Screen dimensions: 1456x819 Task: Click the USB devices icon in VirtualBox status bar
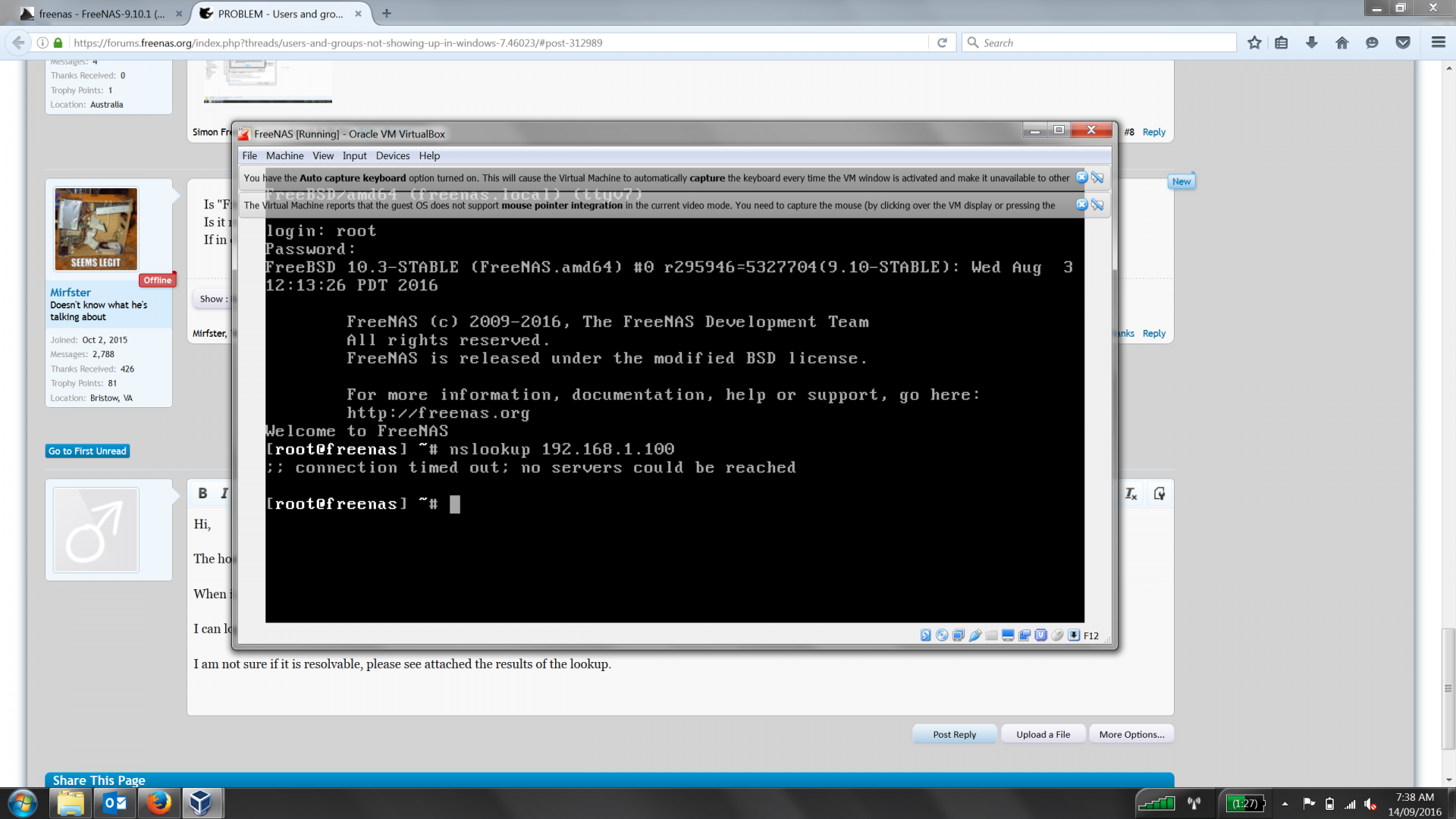(975, 635)
